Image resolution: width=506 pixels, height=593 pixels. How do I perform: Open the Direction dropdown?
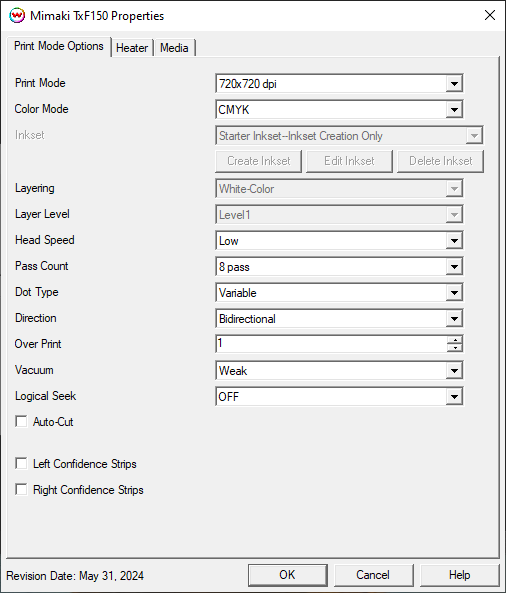coord(339,318)
